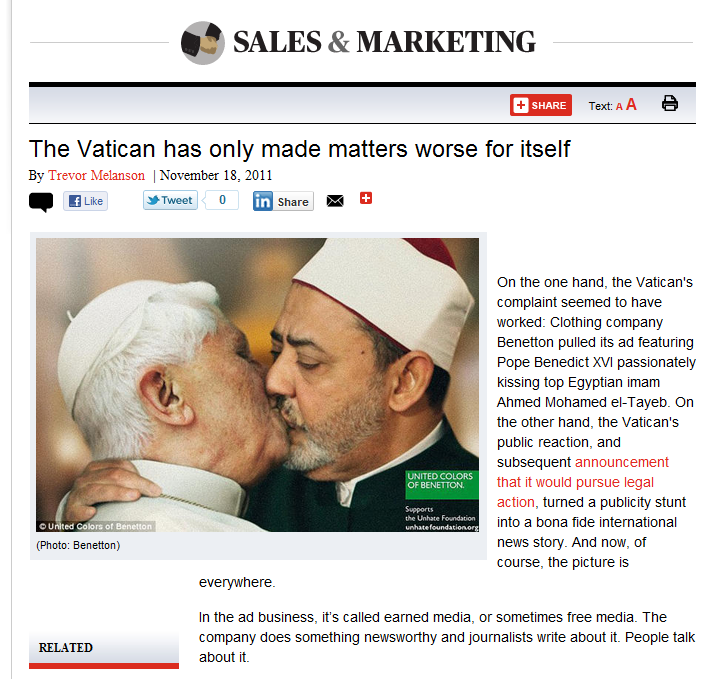Click the article headline about the Vatican
710x679 pixels.
299,148
